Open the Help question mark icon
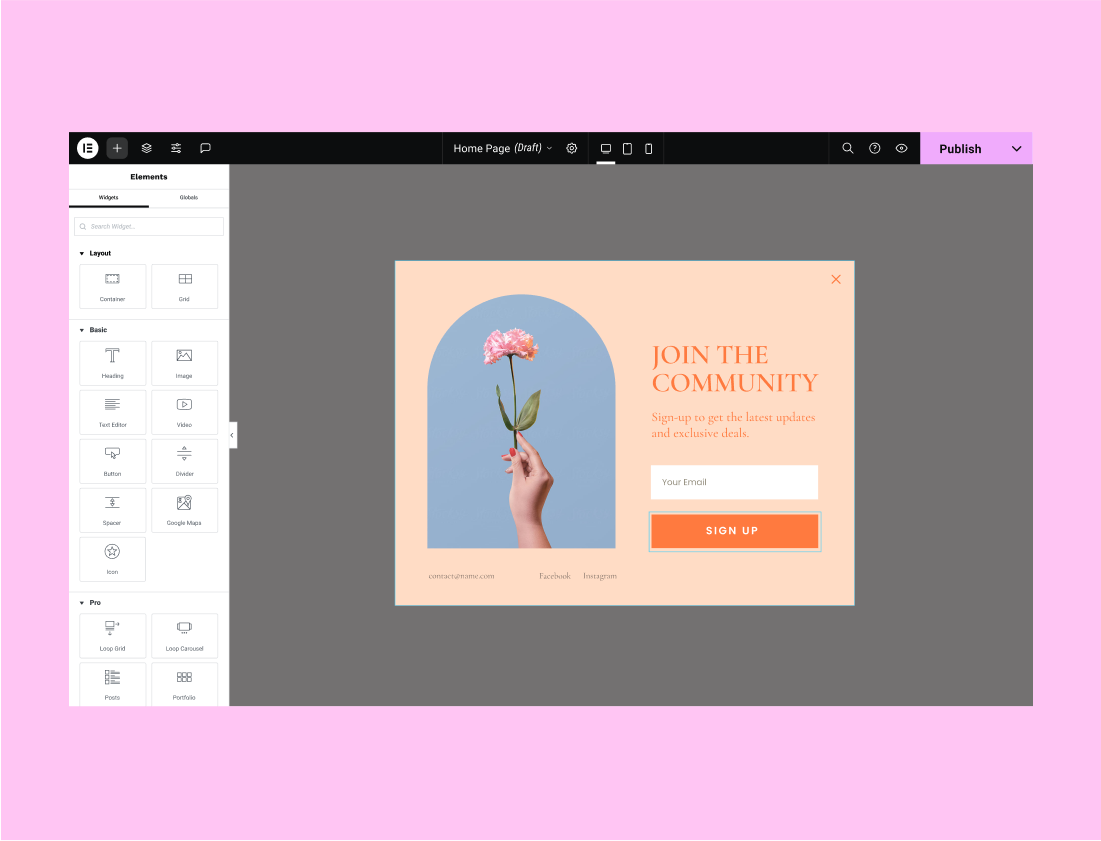The image size is (1101, 841). click(x=875, y=148)
